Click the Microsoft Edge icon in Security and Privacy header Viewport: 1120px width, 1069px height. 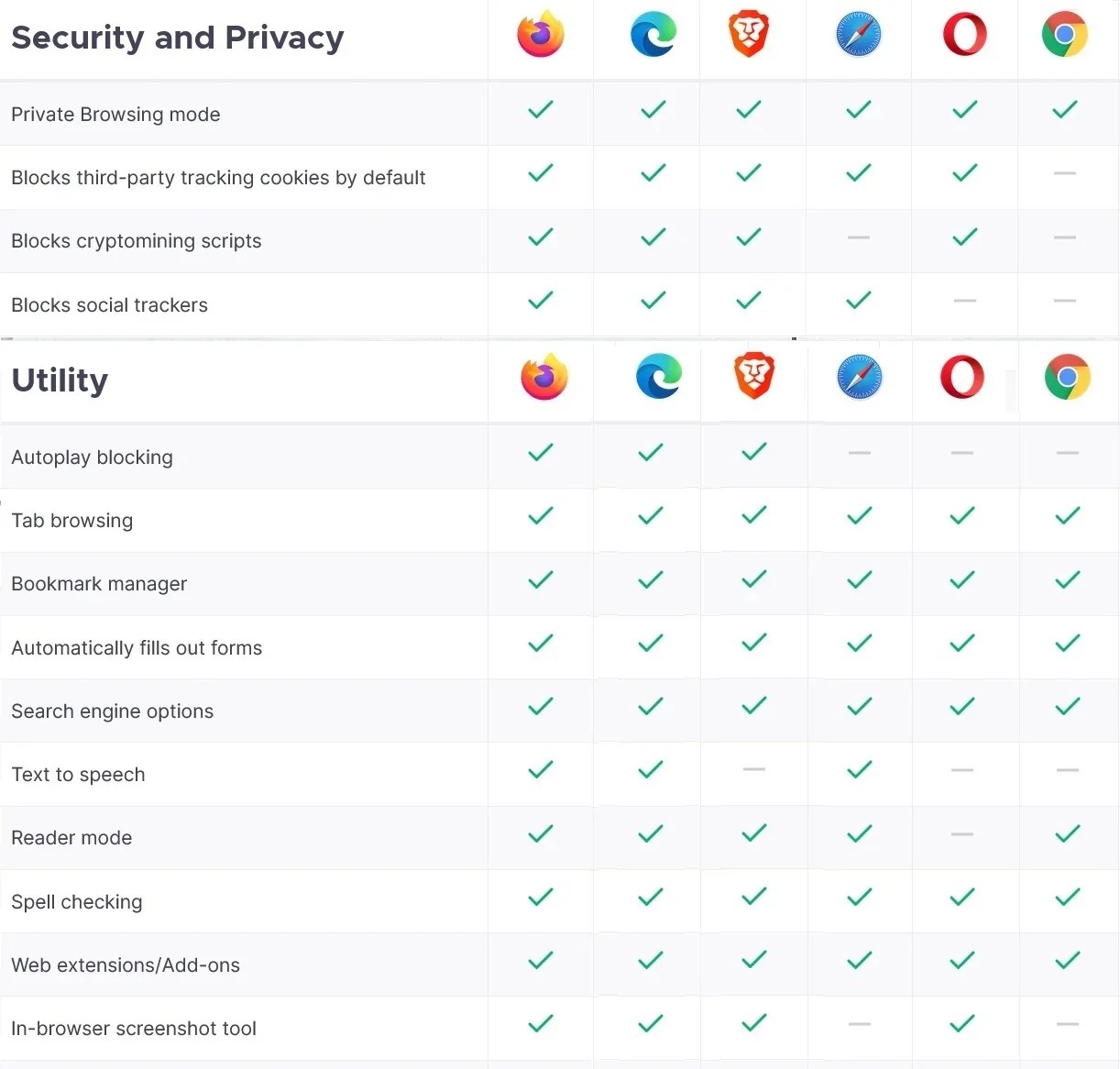point(653,35)
